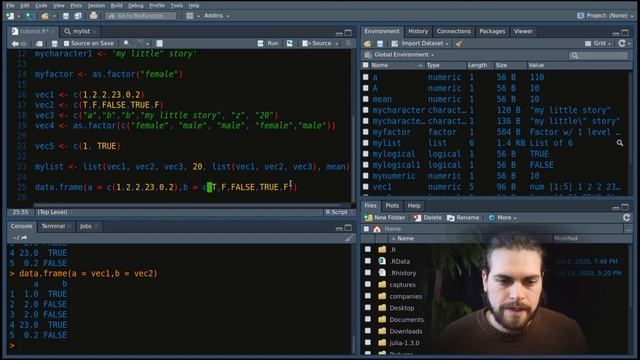Switch to Terminal tab
Image resolution: width=640 pixels, height=360 pixels.
(x=53, y=226)
